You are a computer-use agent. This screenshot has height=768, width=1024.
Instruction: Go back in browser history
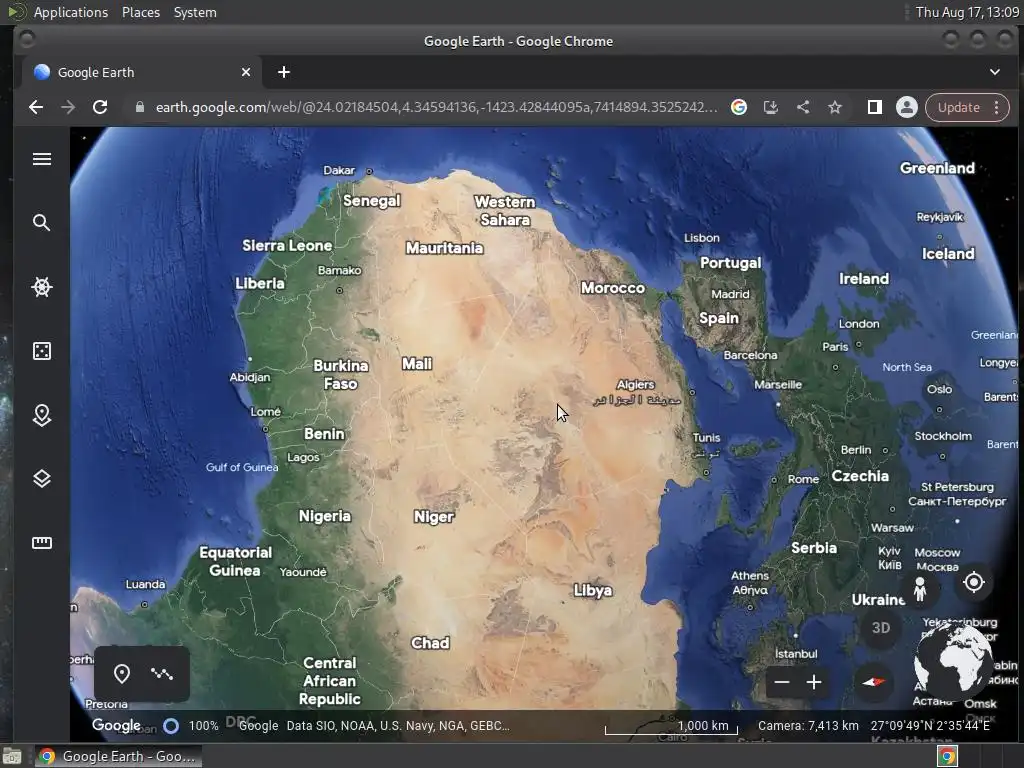click(x=36, y=107)
